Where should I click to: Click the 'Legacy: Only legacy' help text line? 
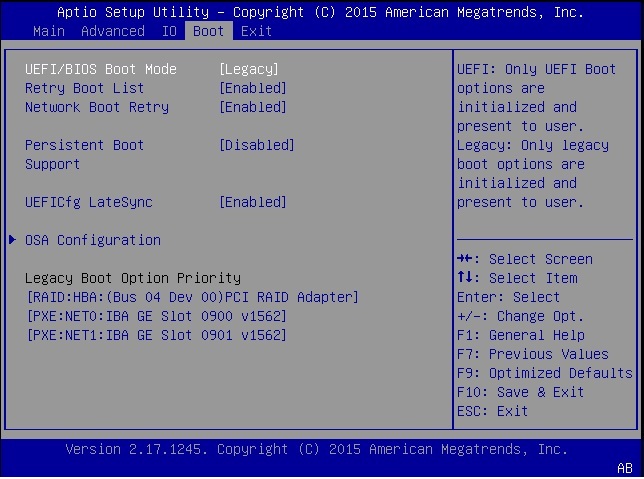point(533,145)
